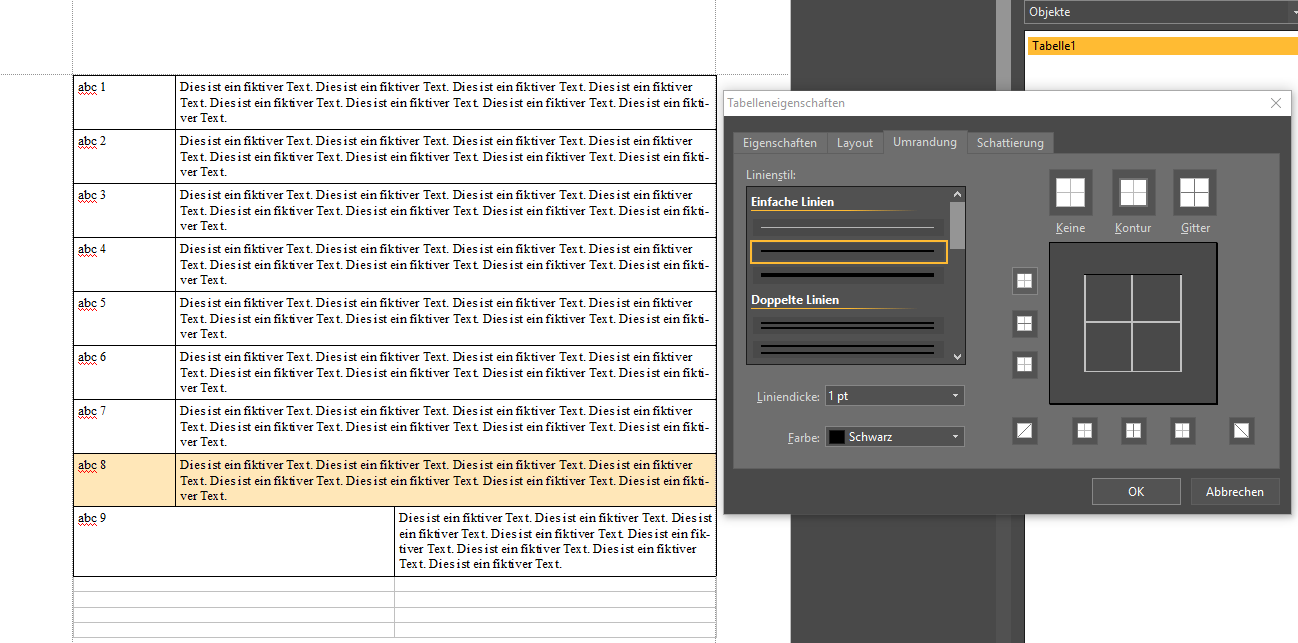Switch to the Layout tab
This screenshot has height=643, width=1298.
(855, 143)
